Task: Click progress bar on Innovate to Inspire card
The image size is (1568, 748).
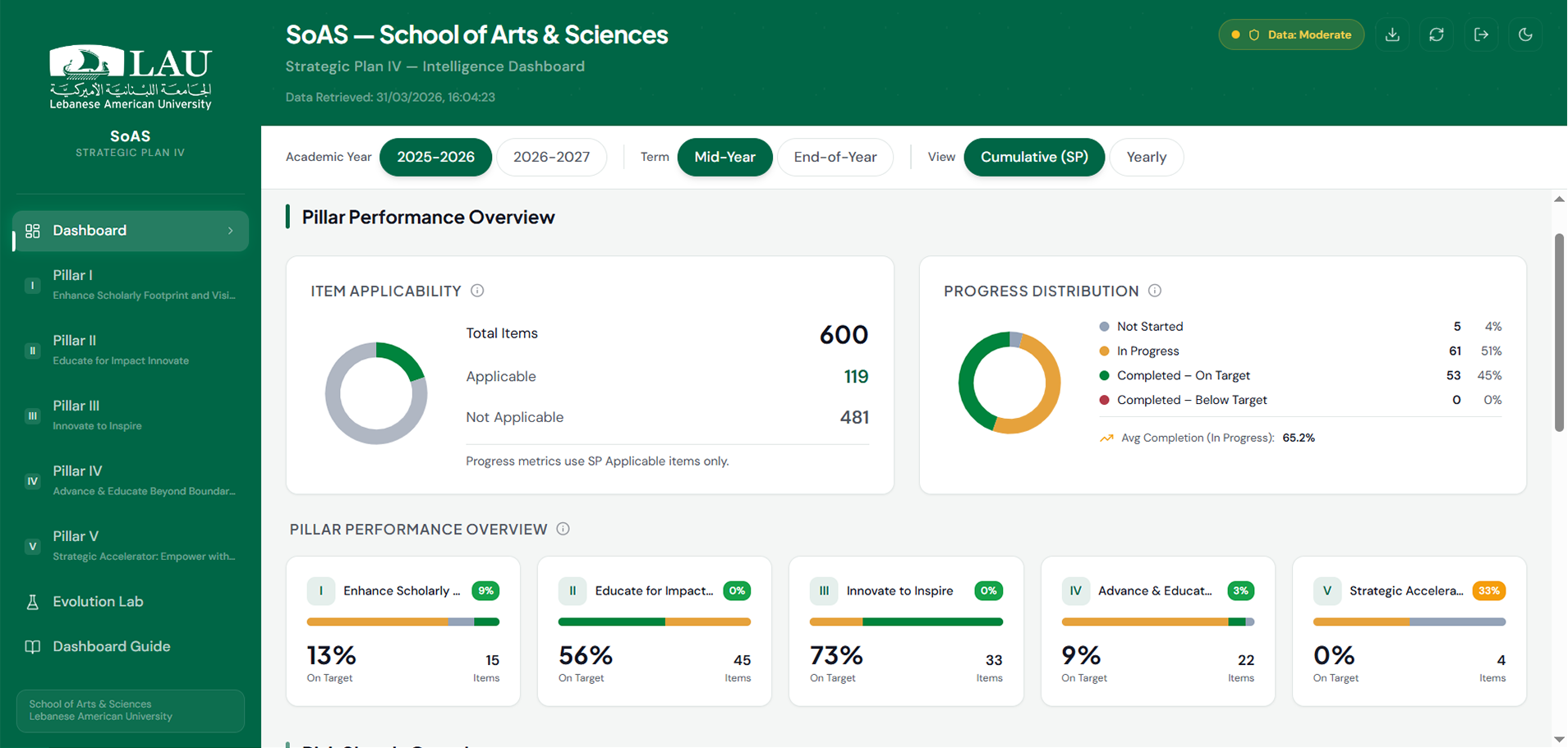Action: pos(906,622)
